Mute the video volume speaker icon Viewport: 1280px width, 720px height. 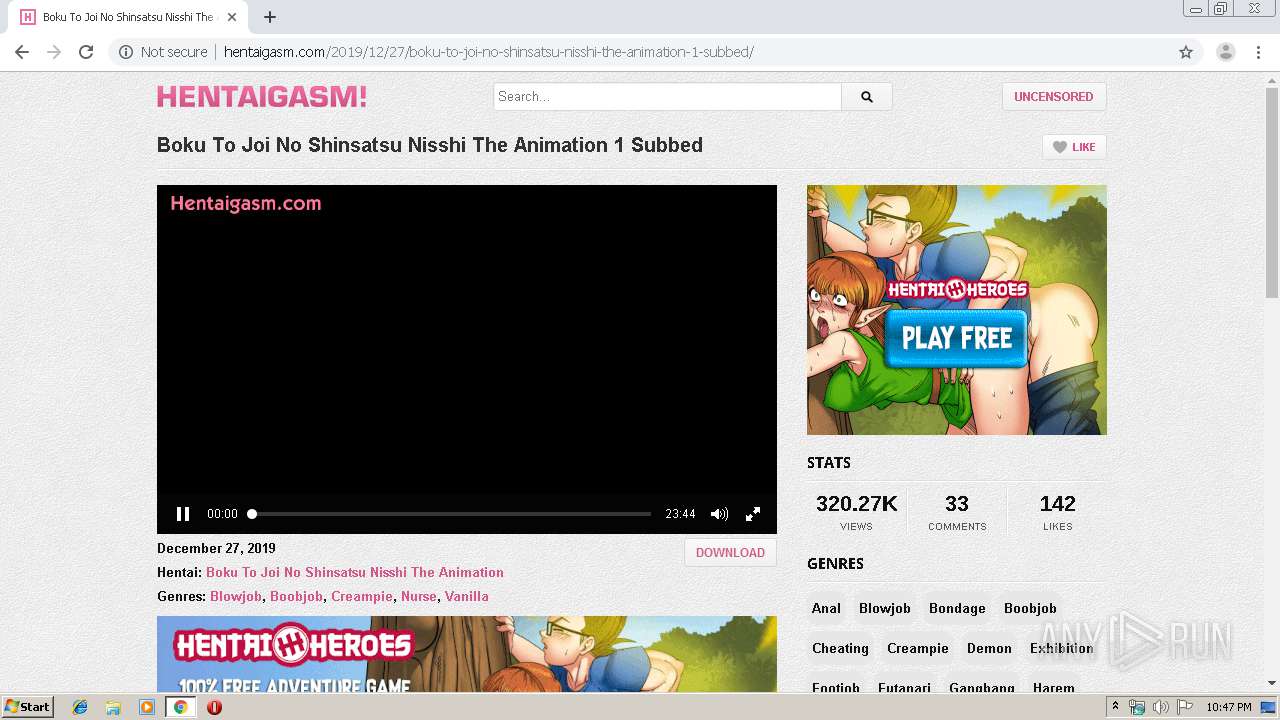(x=719, y=514)
